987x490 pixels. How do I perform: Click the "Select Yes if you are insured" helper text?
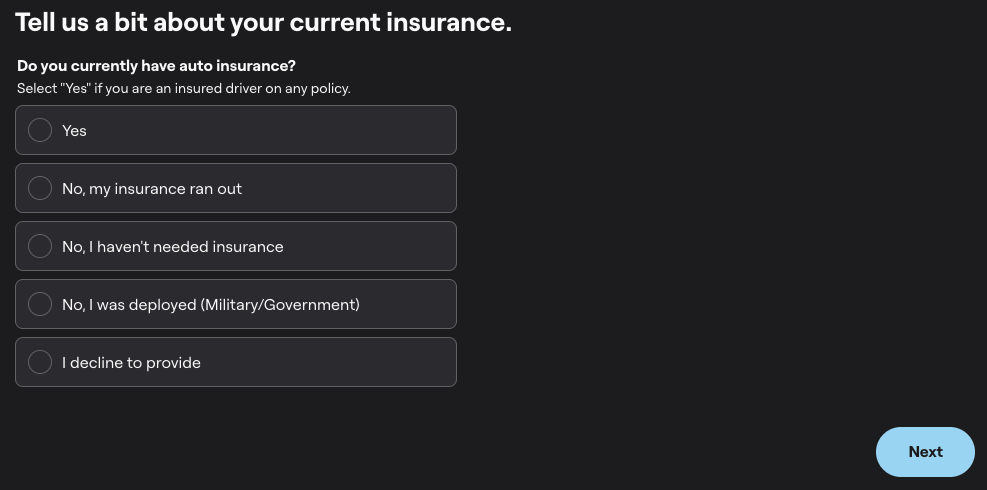pyautogui.click(x=184, y=88)
